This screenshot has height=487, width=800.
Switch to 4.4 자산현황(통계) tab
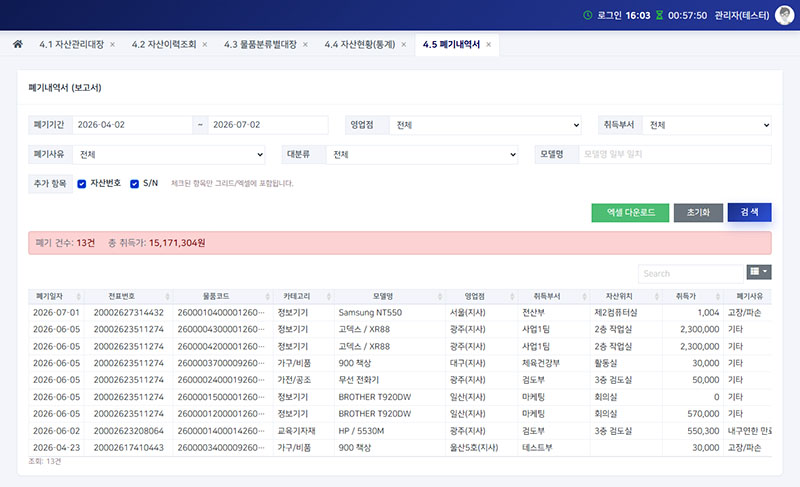[360, 45]
